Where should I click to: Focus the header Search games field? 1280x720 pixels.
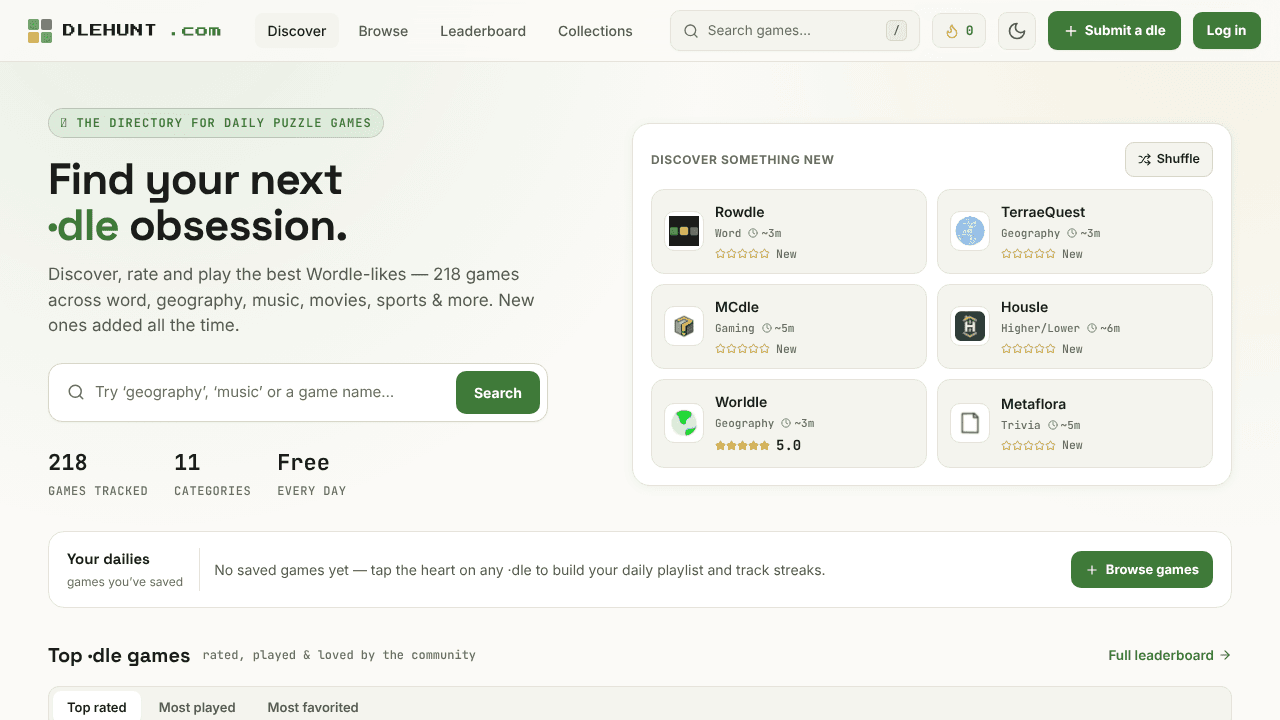[x=795, y=31]
